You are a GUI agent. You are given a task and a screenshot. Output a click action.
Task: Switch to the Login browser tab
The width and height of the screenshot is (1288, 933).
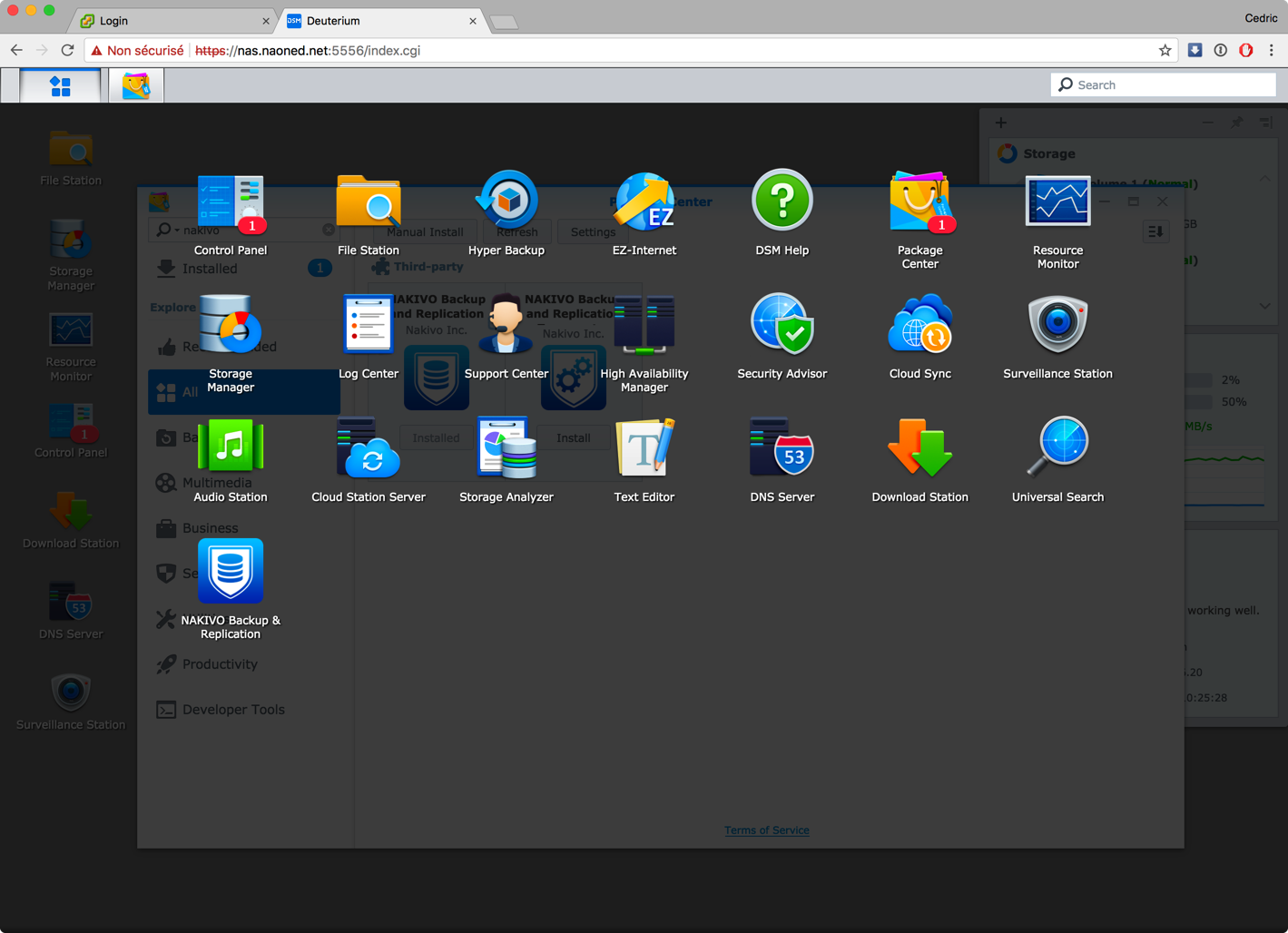(172, 21)
